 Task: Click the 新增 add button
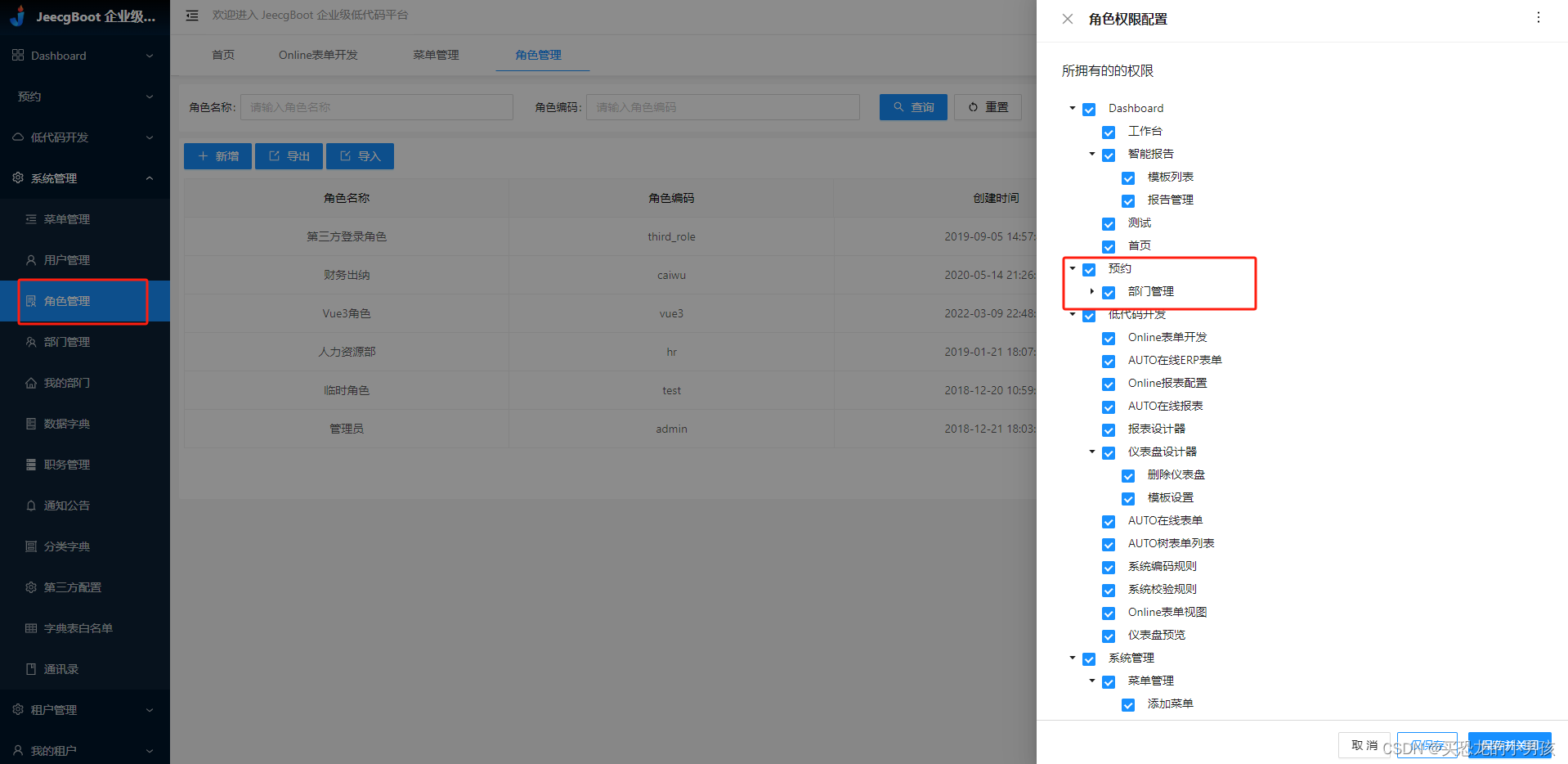(x=217, y=156)
